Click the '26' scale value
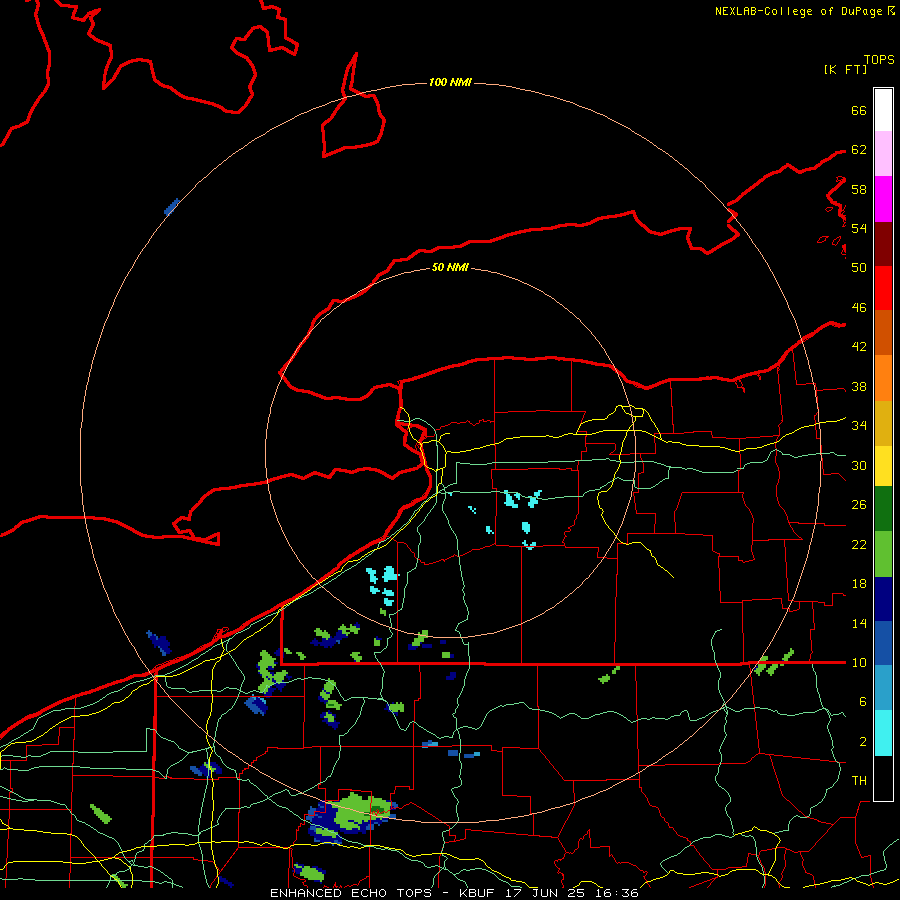900x900 pixels. (x=859, y=505)
